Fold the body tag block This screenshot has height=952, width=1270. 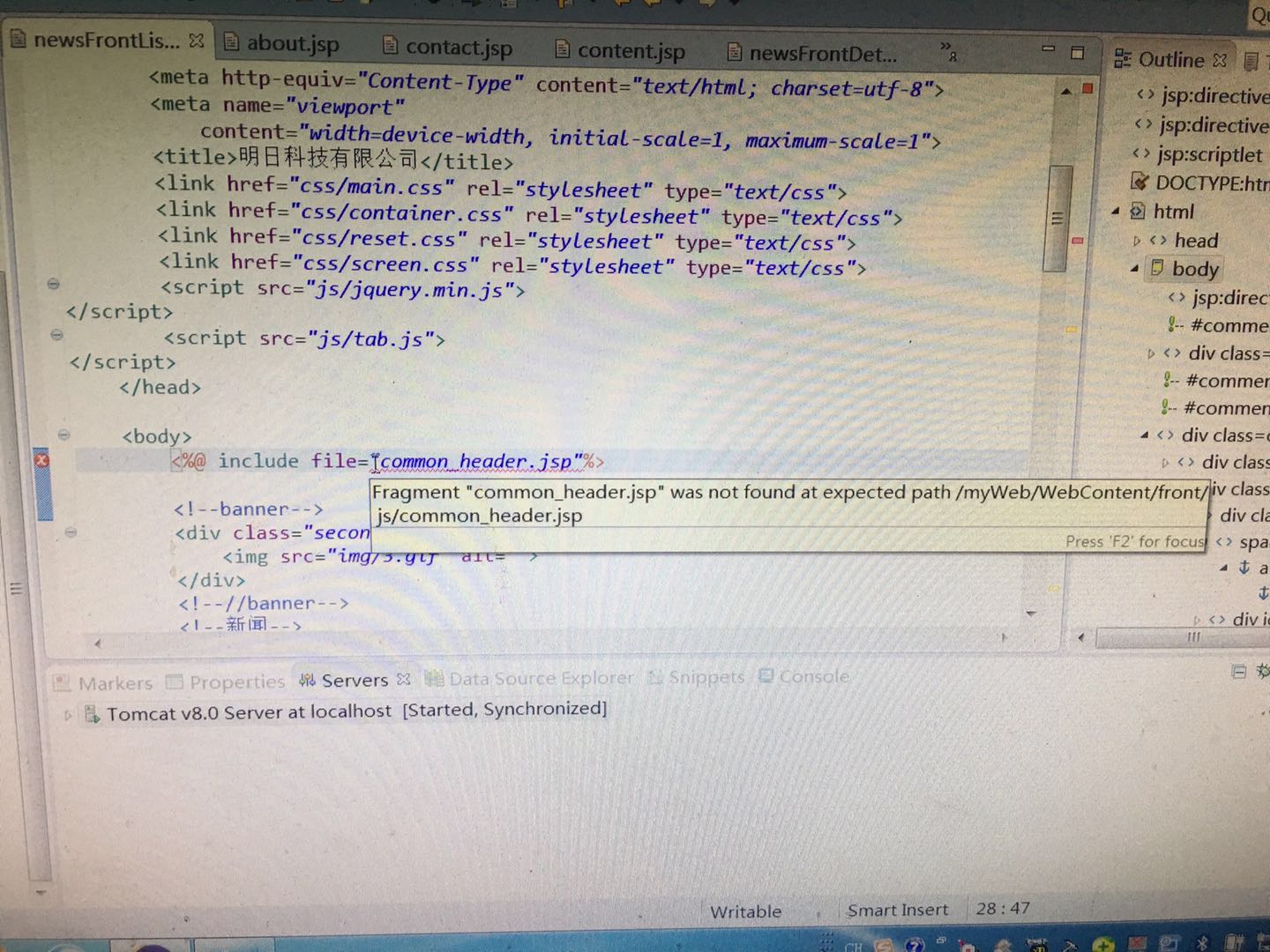[x=63, y=434]
